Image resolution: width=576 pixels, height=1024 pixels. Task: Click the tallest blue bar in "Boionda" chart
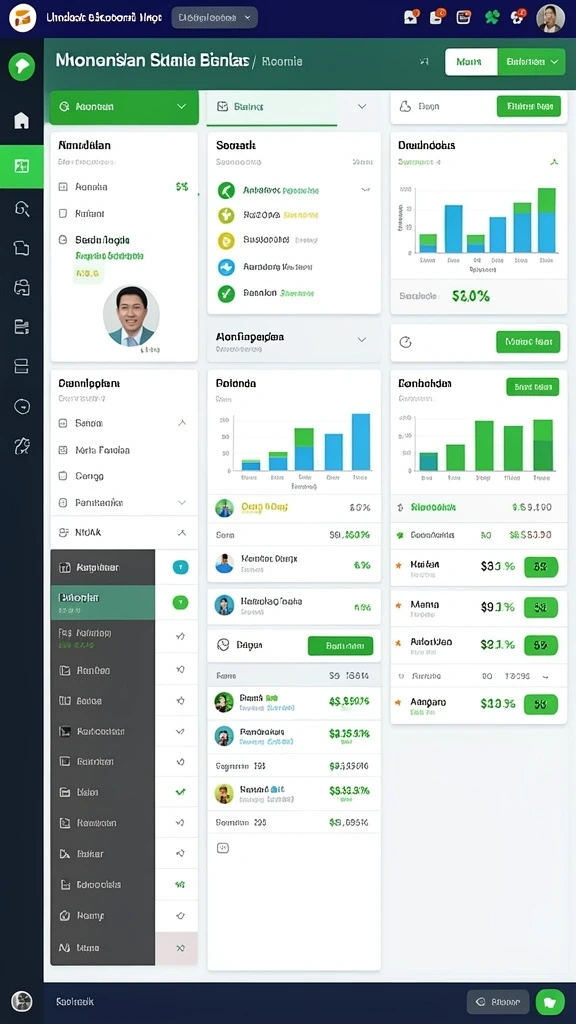coord(361,442)
